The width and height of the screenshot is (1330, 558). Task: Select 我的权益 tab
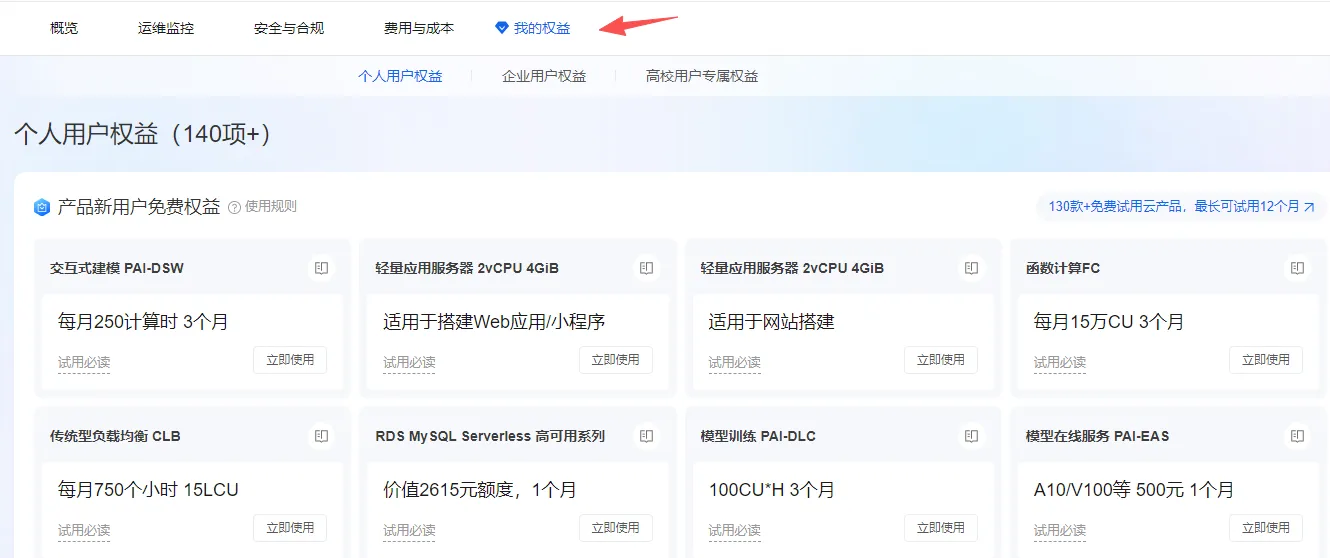pyautogui.click(x=542, y=28)
